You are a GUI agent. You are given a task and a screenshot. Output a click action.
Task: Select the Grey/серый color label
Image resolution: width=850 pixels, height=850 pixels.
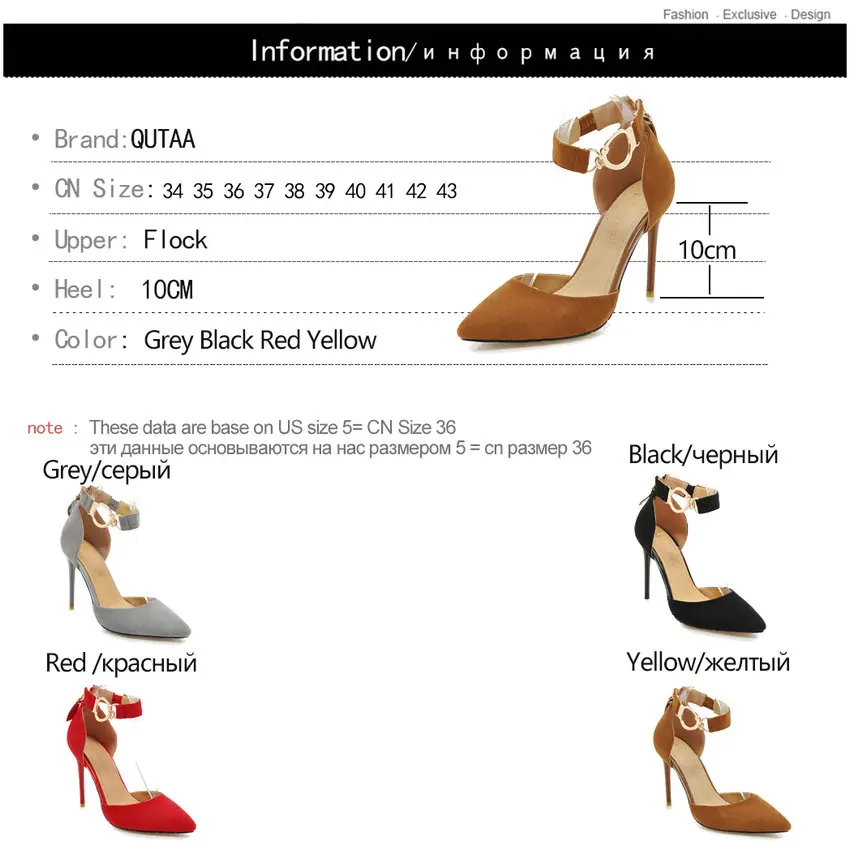(x=106, y=470)
